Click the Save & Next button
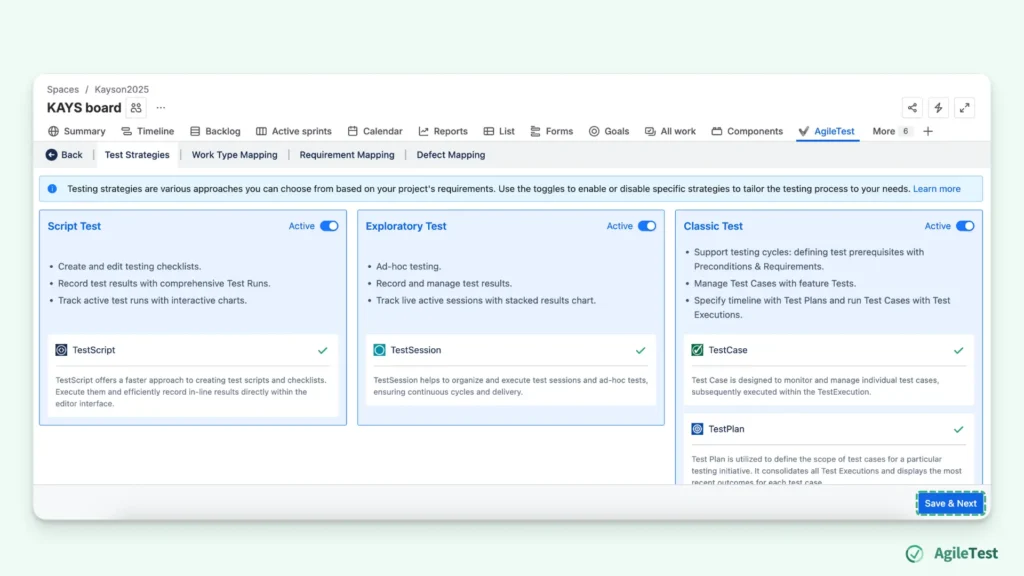Viewport: 1024px width, 576px height. [950, 504]
